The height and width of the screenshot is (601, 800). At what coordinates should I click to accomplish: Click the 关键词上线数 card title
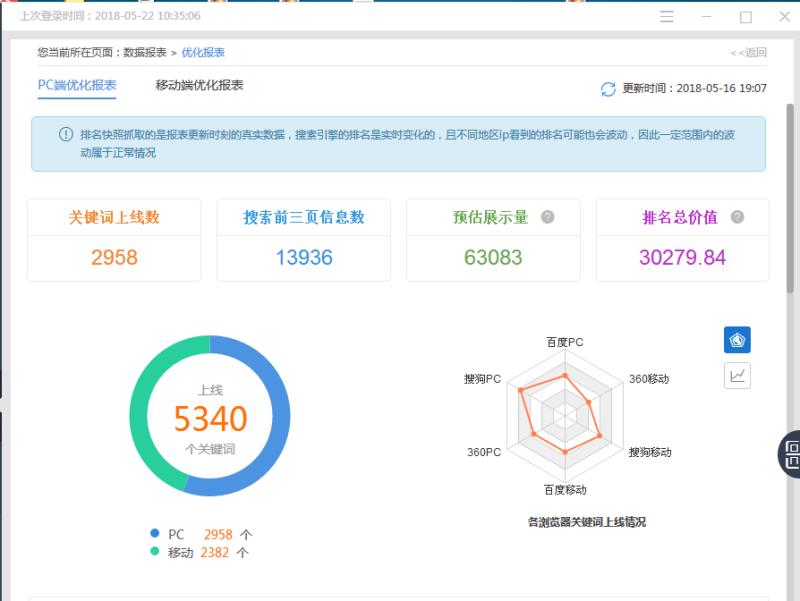pos(114,217)
